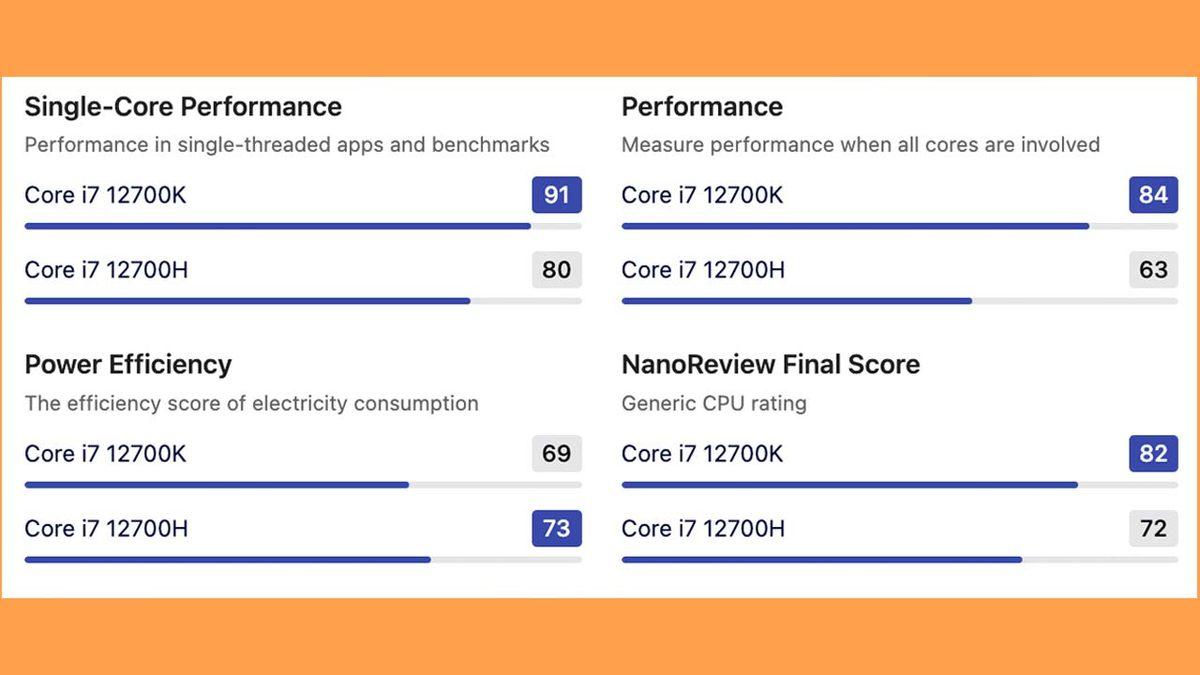Click the 'Generic CPU rating' subtitle
Screen dimensions: 1200x675
tap(714, 404)
